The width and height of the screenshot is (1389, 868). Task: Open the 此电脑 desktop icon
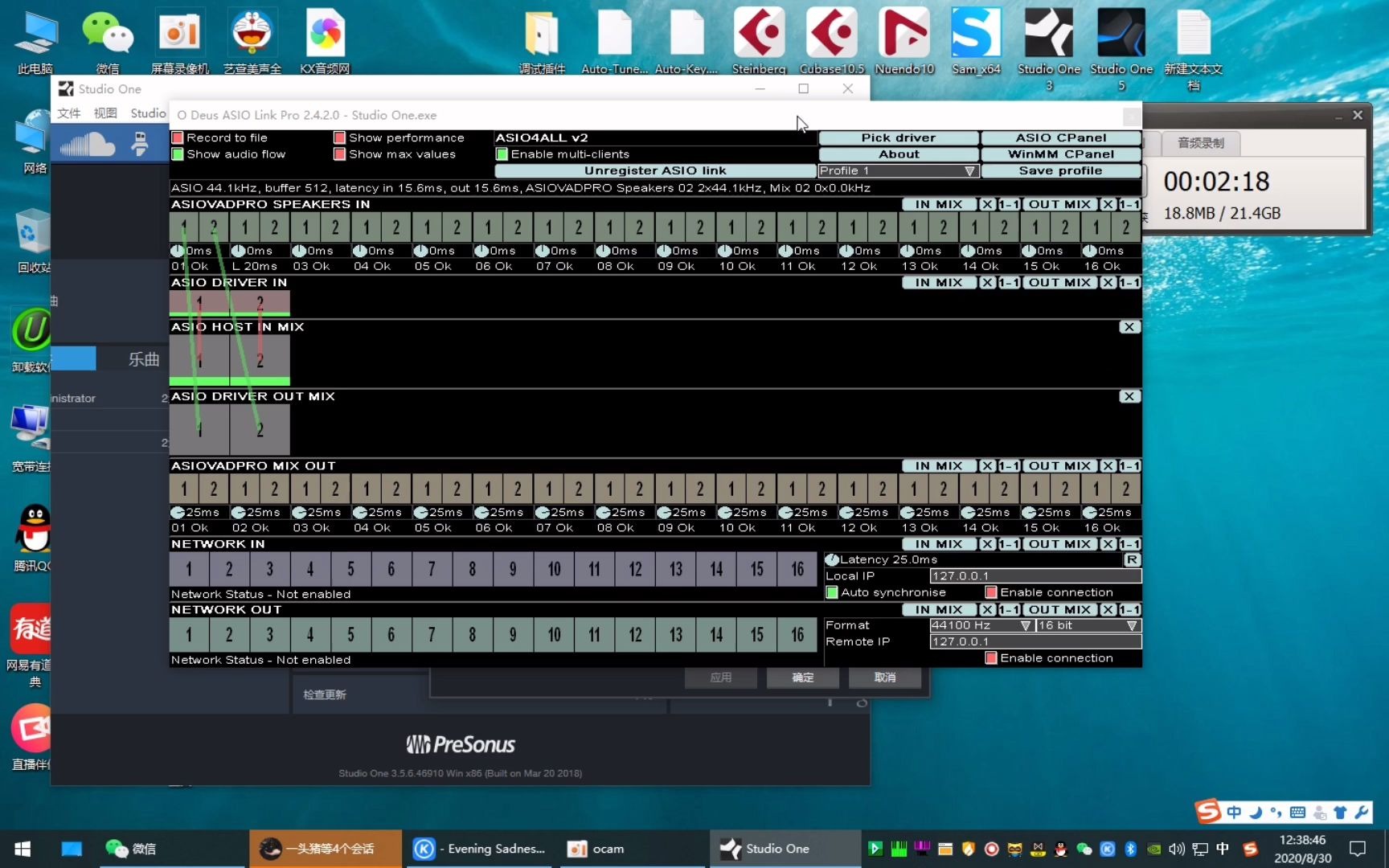[35, 40]
